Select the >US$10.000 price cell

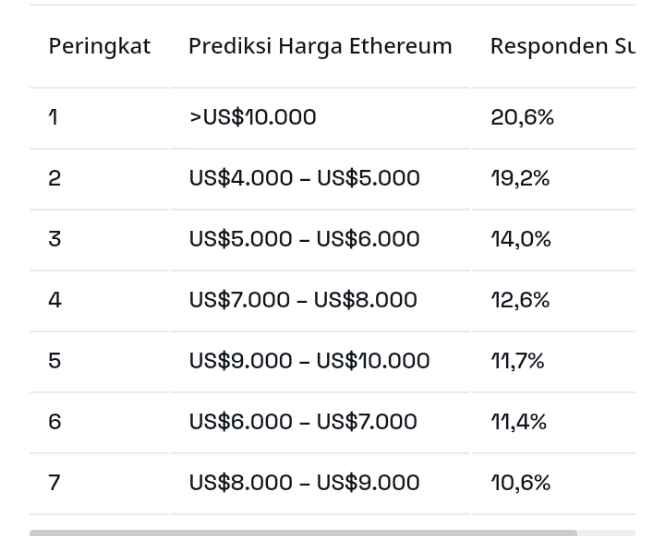point(252,118)
